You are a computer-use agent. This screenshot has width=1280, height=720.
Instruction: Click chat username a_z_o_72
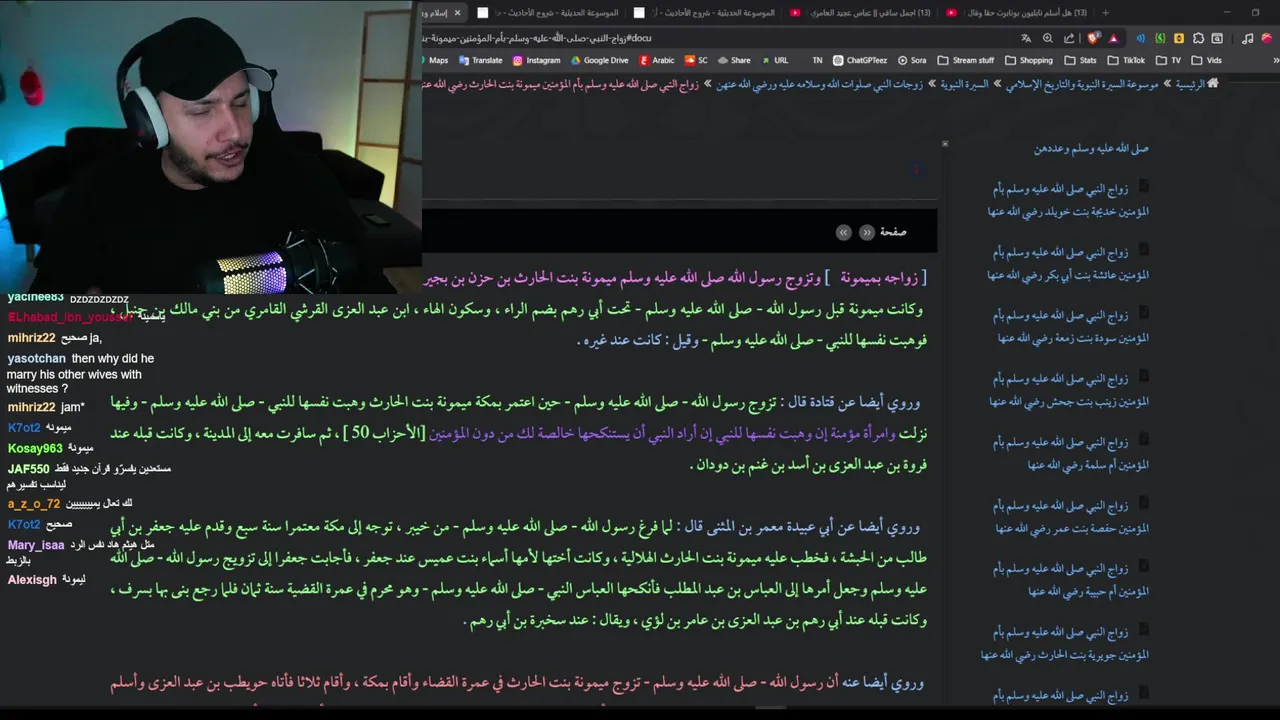click(x=34, y=504)
